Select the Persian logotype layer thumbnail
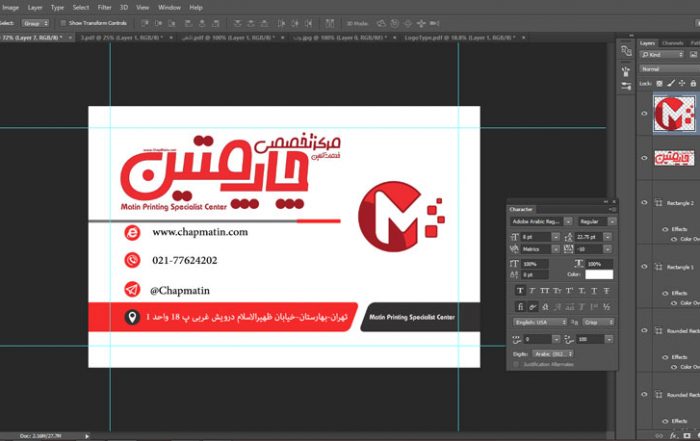Screen dimensions: 700x441 675,158
